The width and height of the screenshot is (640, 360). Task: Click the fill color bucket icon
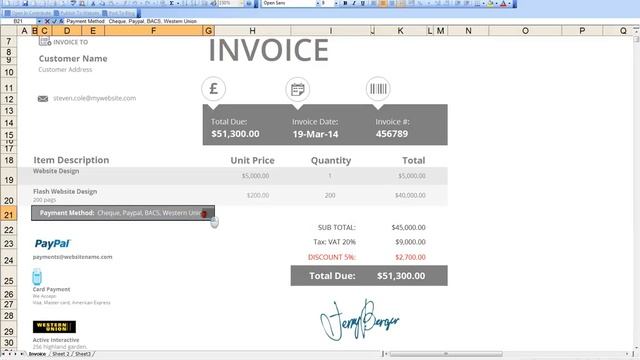click(490, 3)
